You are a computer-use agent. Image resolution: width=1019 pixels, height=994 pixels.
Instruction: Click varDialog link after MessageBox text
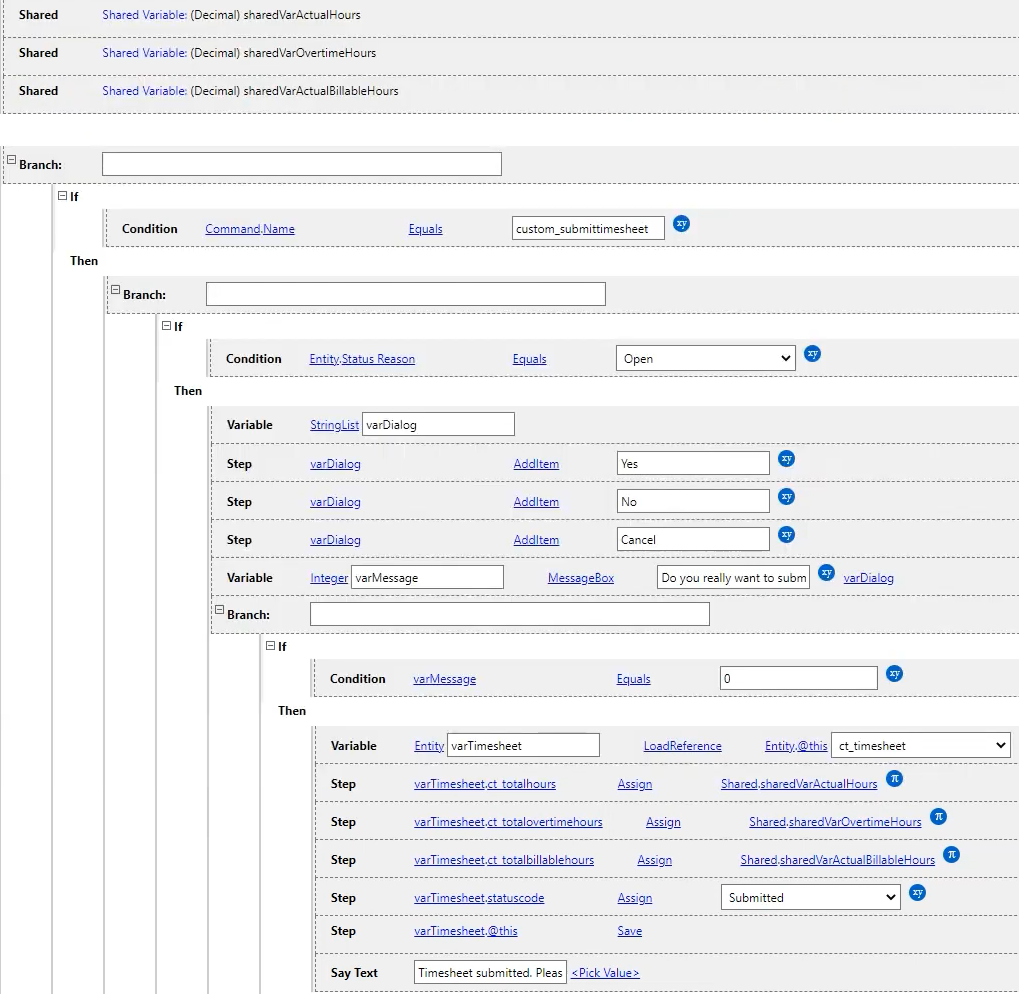tap(868, 578)
